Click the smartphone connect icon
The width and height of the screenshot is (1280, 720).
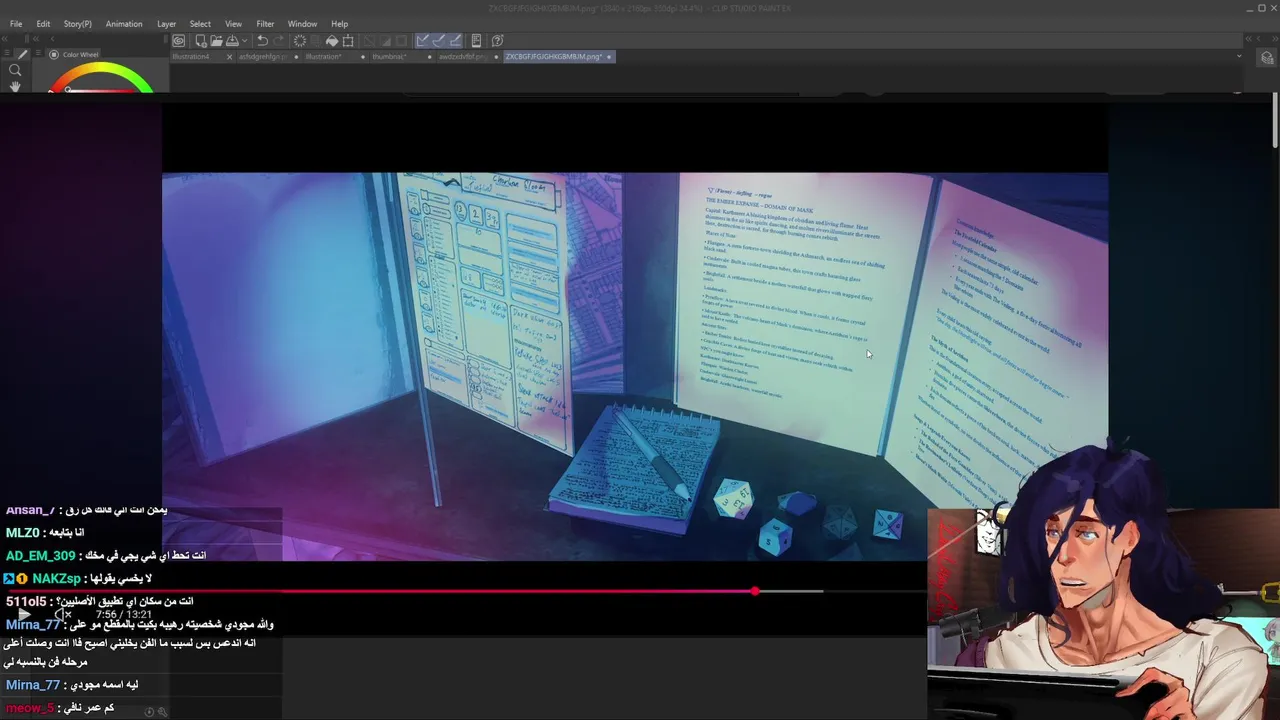[476, 41]
